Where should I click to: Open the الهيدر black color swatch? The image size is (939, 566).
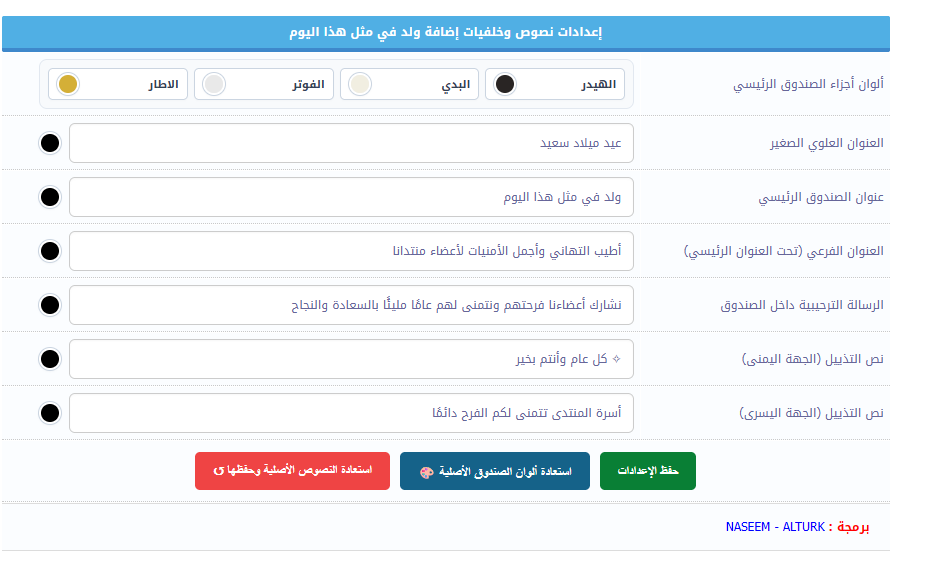pyautogui.click(x=505, y=84)
